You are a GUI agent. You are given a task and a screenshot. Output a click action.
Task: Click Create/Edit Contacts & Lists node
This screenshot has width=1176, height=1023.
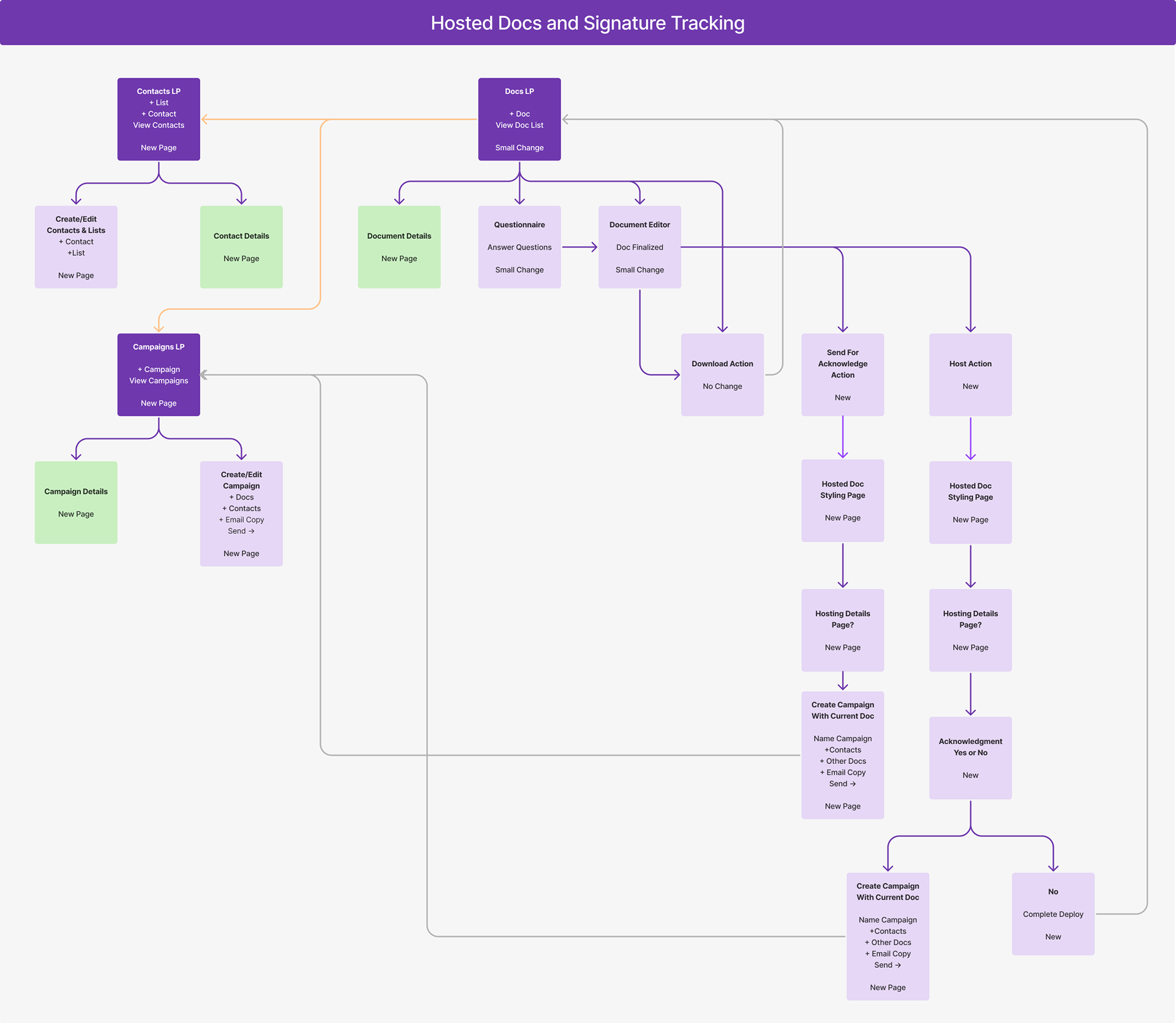point(76,247)
